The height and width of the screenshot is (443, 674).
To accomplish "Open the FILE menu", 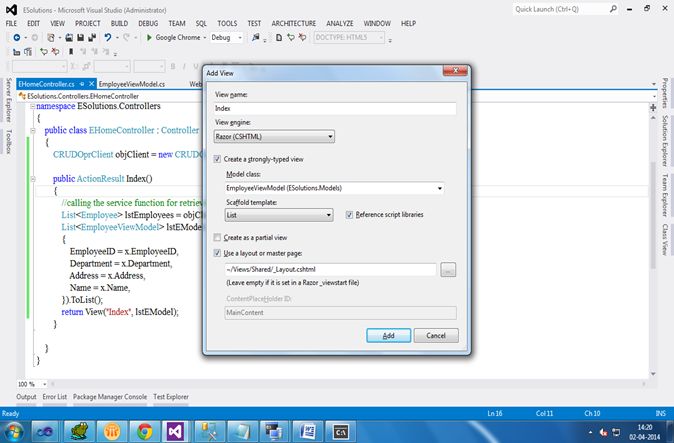I will (x=11, y=24).
